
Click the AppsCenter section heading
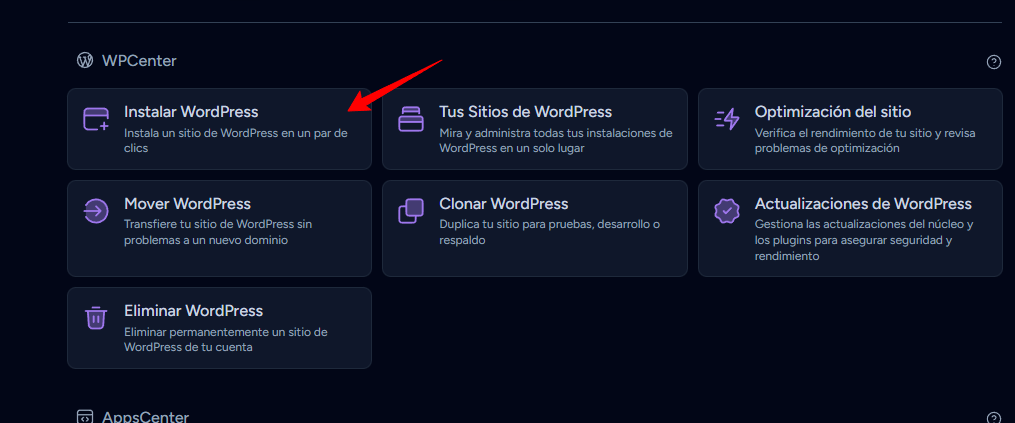point(145,416)
